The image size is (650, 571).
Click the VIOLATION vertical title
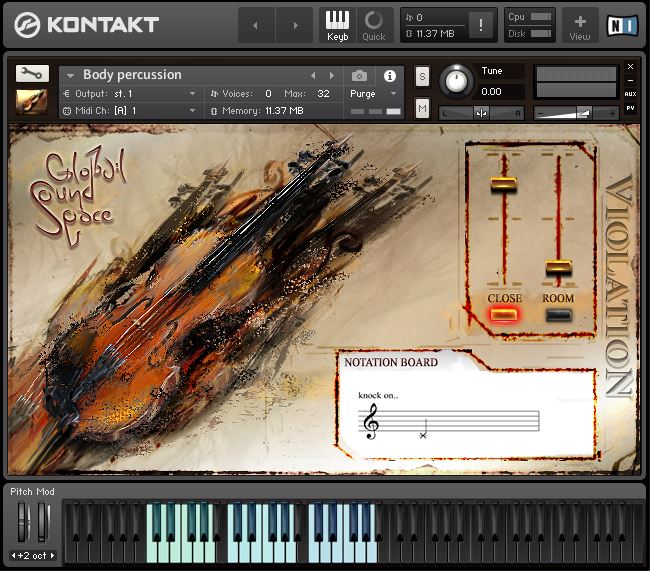point(619,286)
